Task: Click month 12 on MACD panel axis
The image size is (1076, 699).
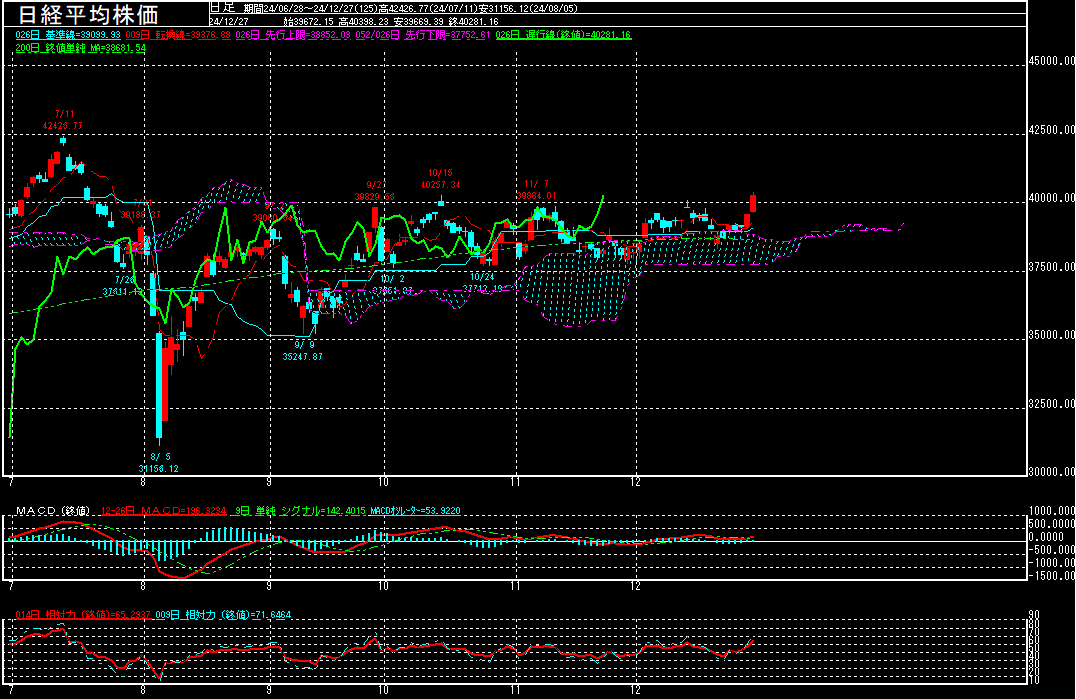Action: (x=635, y=586)
